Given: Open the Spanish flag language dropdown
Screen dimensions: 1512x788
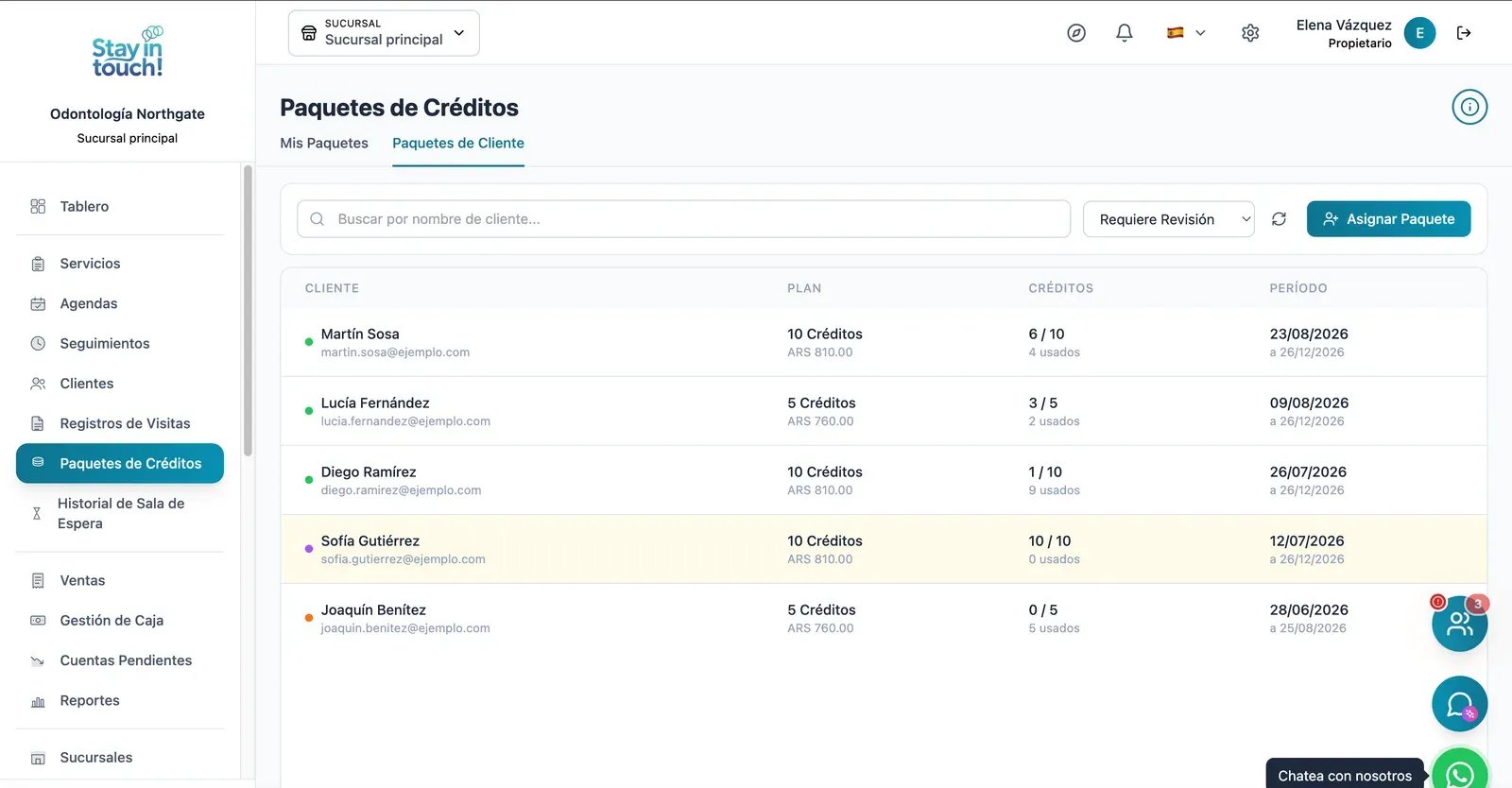Looking at the screenshot, I should tap(1186, 33).
